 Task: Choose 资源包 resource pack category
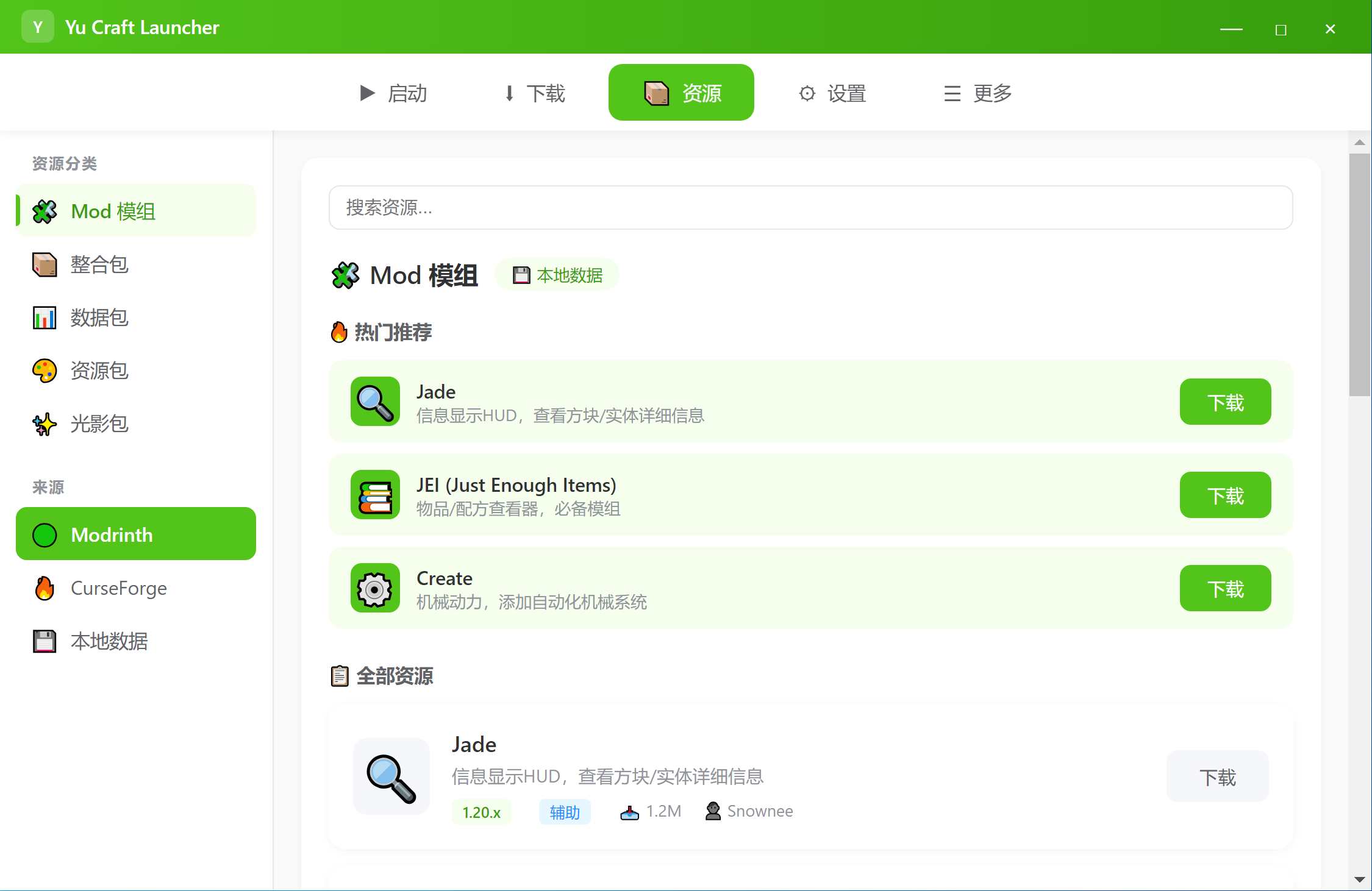[x=136, y=370]
